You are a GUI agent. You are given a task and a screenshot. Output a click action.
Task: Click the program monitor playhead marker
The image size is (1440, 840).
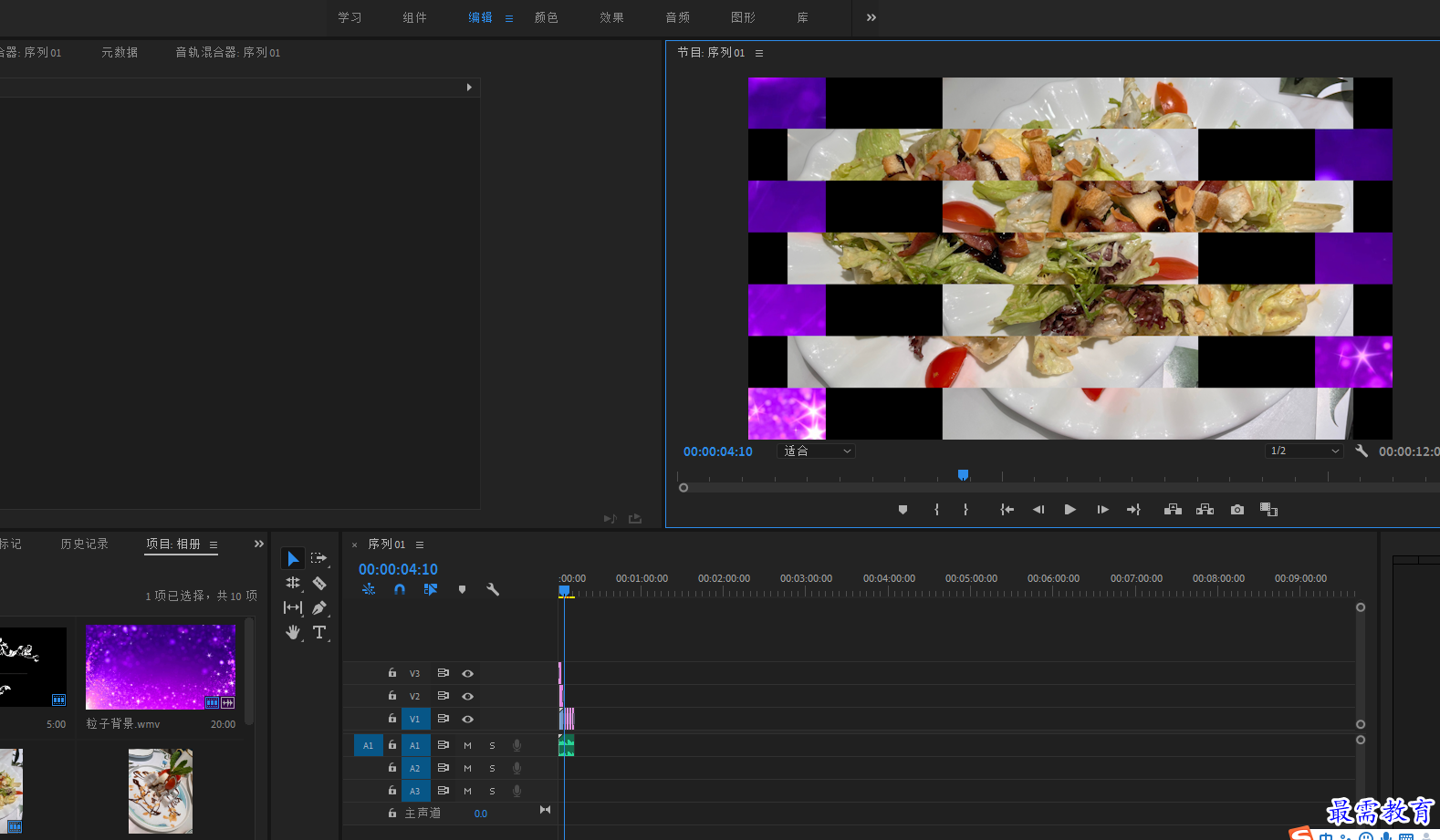[963, 475]
